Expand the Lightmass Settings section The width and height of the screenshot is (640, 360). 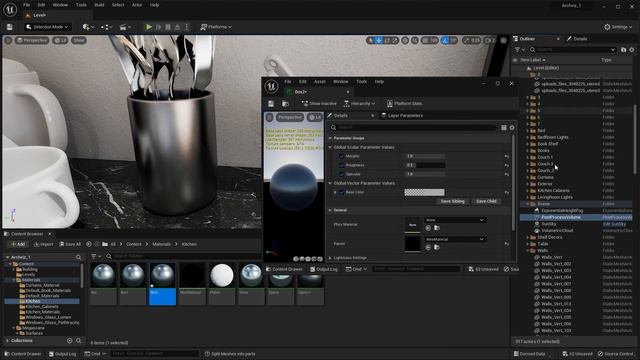coord(330,258)
